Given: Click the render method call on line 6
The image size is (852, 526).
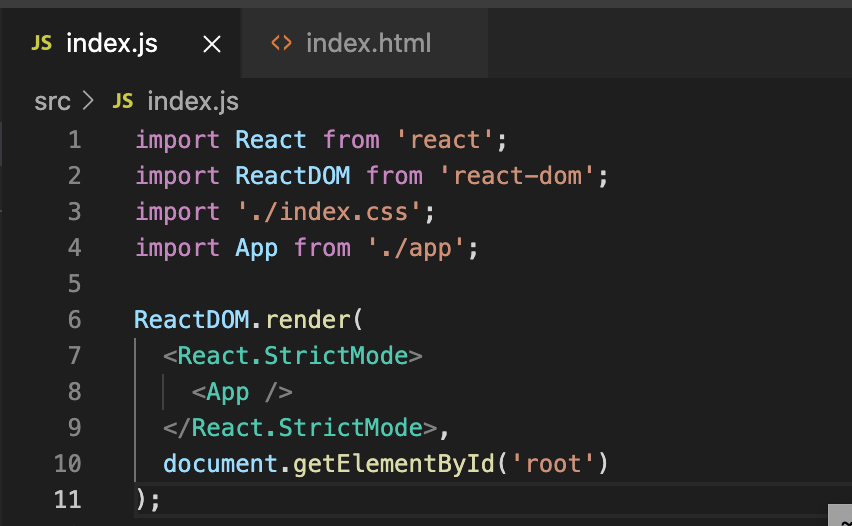Looking at the screenshot, I should pos(307,320).
